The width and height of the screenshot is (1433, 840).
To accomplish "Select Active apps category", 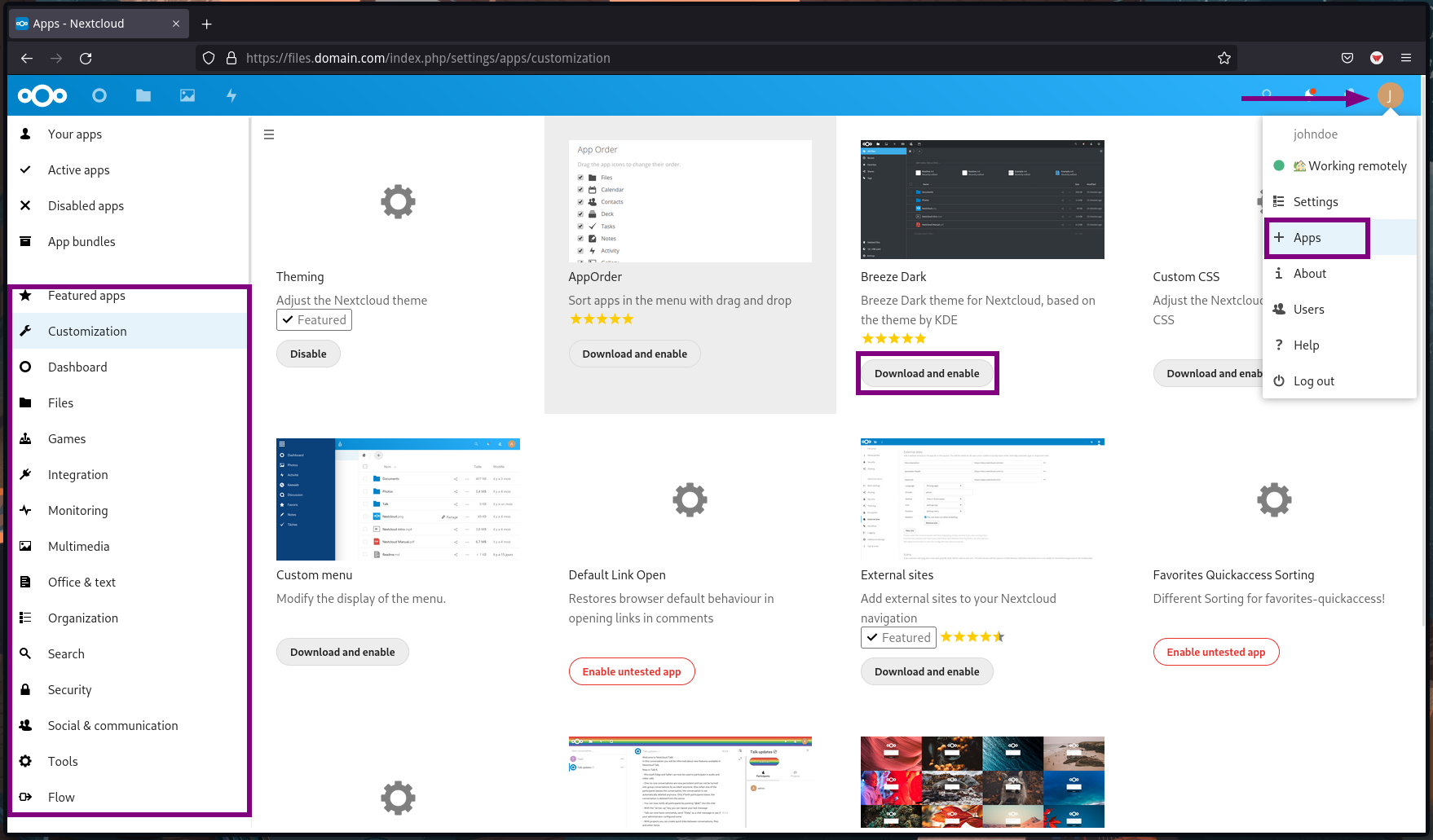I will coord(127,170).
